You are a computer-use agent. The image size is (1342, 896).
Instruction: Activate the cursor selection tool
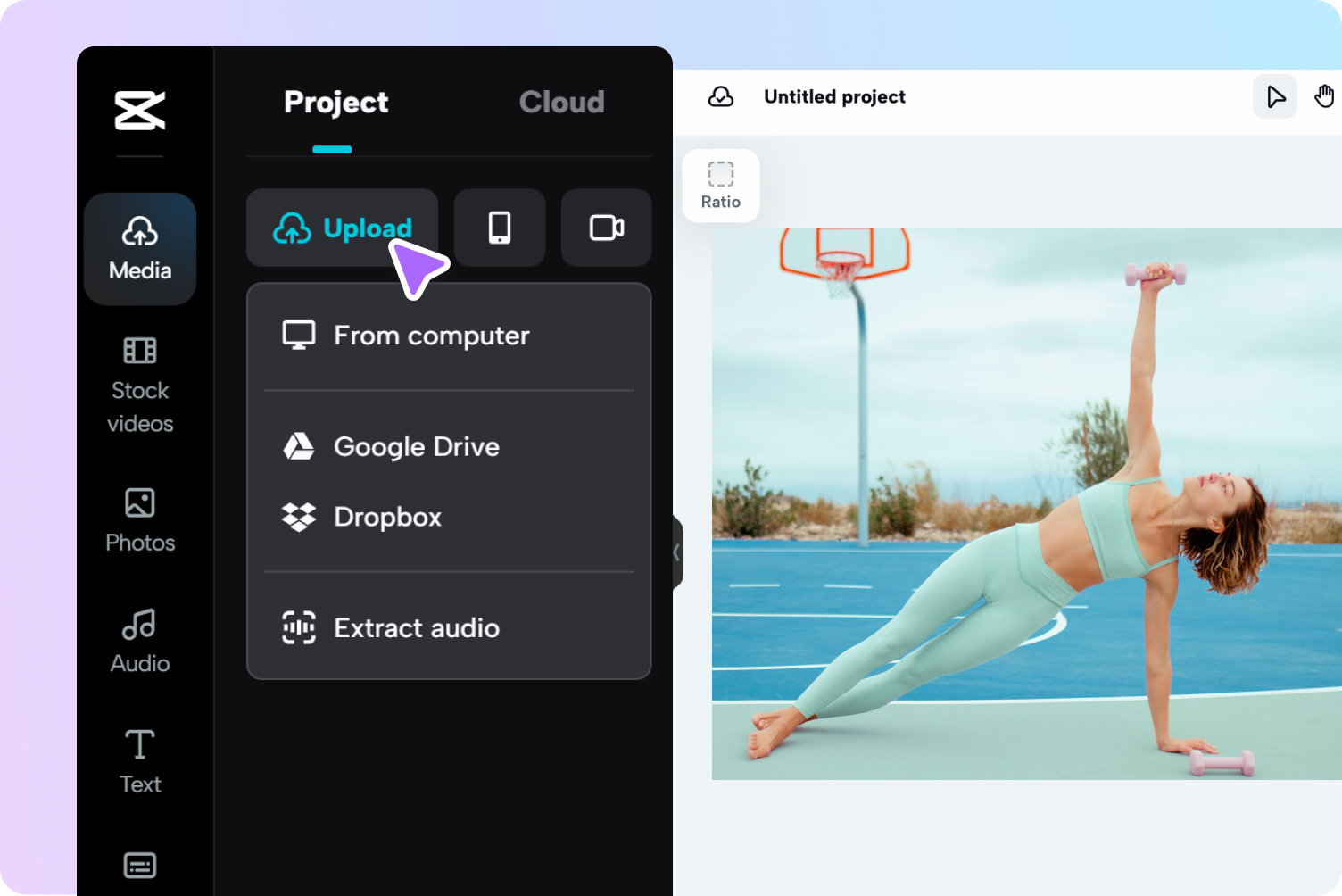pyautogui.click(x=1274, y=96)
